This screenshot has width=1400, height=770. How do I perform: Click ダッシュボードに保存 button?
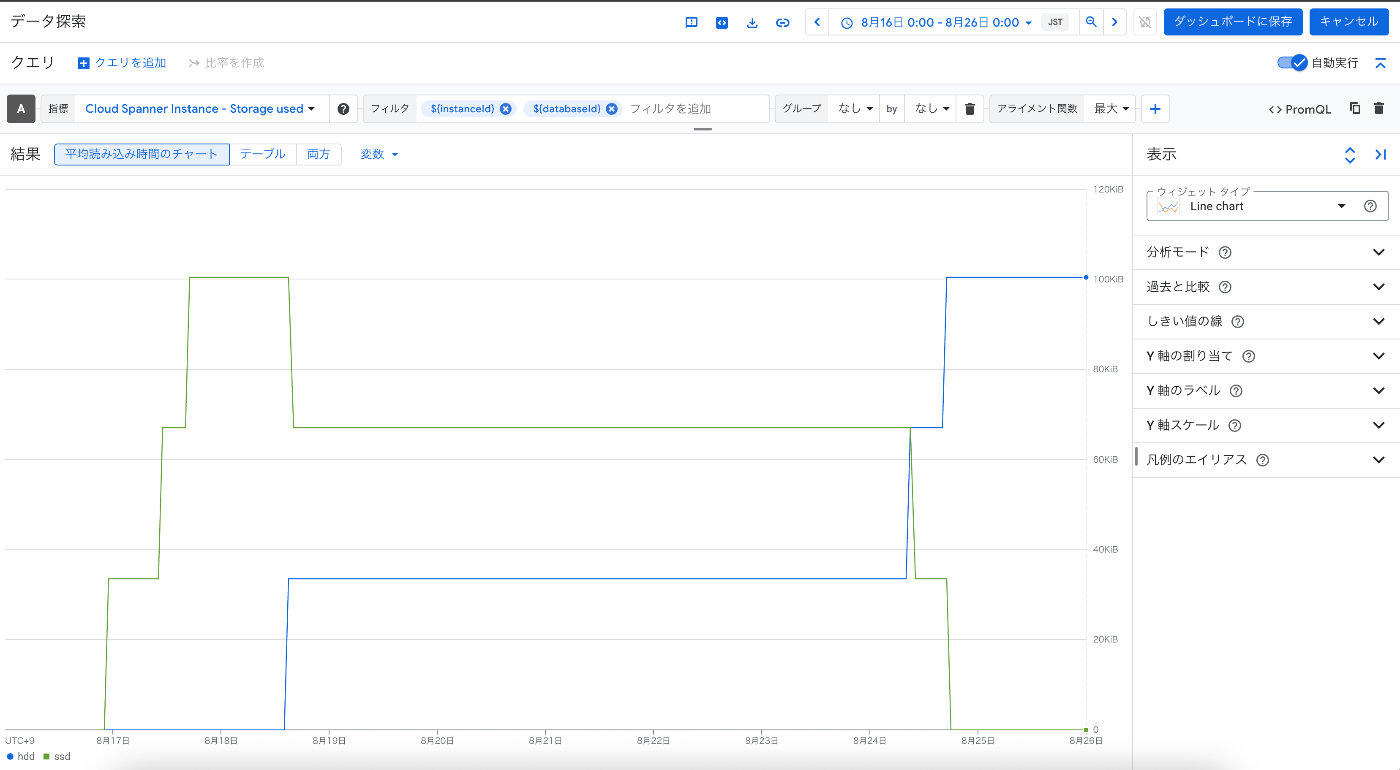[x=1233, y=22]
